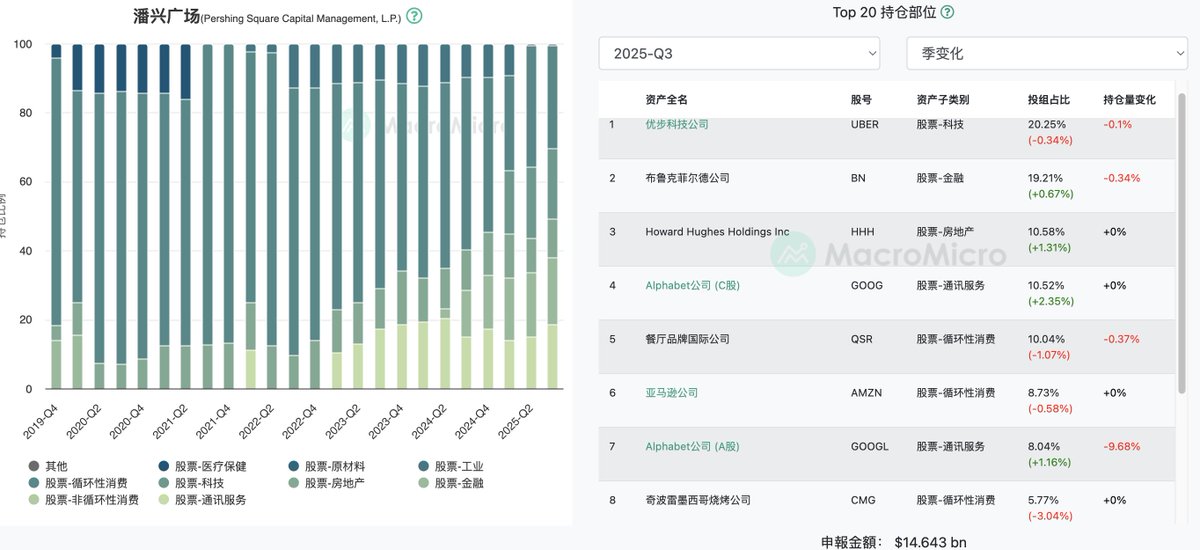1200x550 pixels.
Task: Click the help icon beside the Pershing Square title
Action: click(x=415, y=16)
